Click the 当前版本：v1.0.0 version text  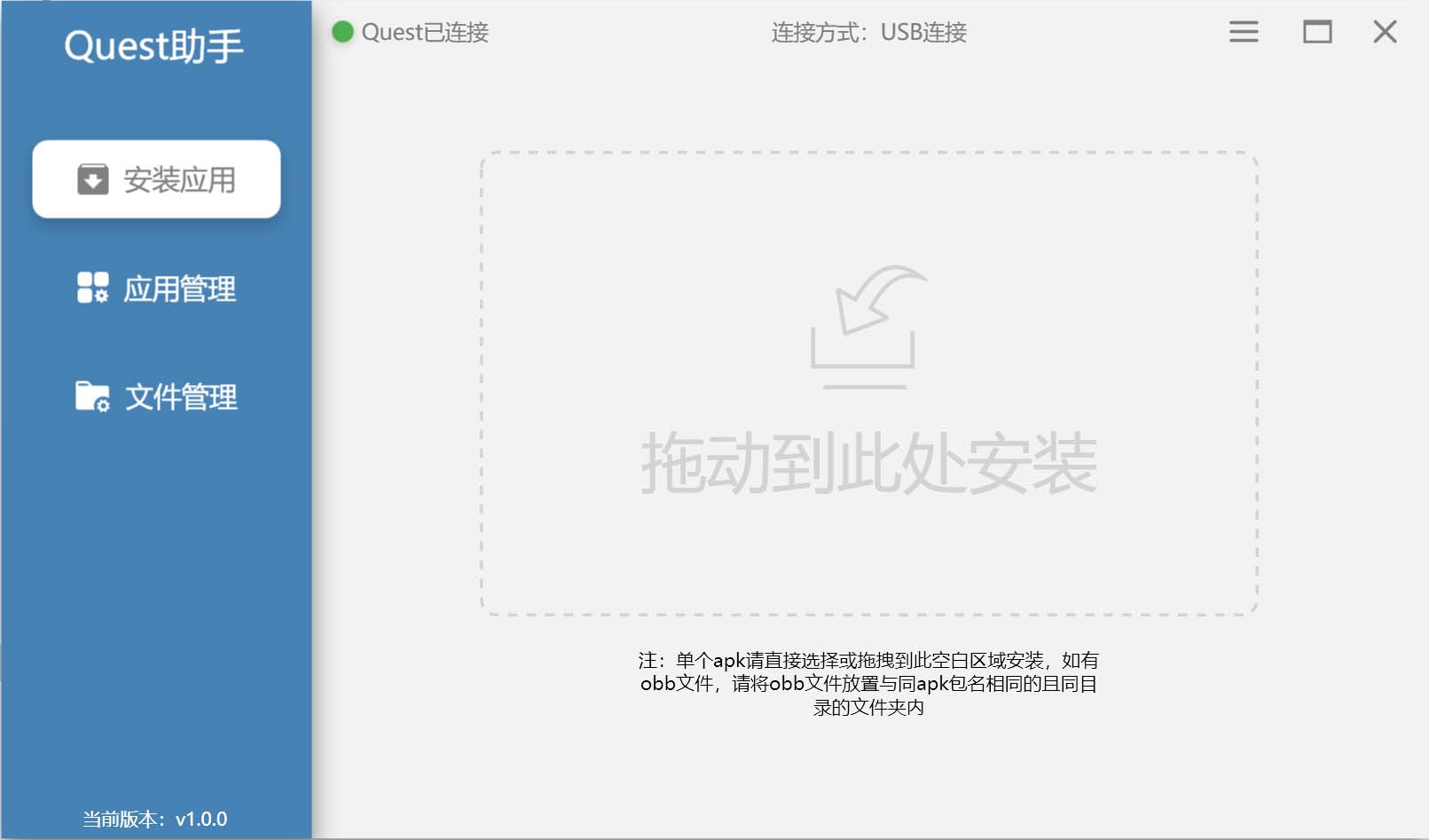tap(155, 819)
